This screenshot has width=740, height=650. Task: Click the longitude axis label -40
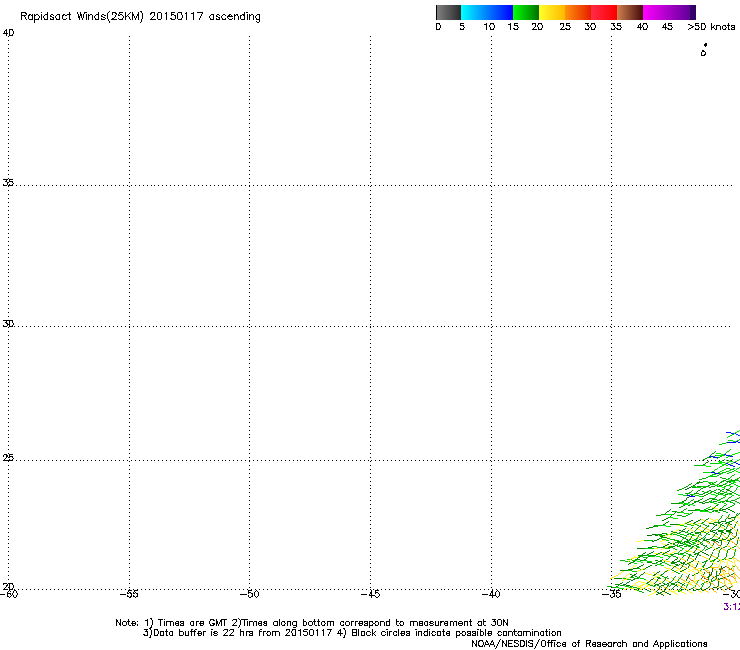pos(491,594)
